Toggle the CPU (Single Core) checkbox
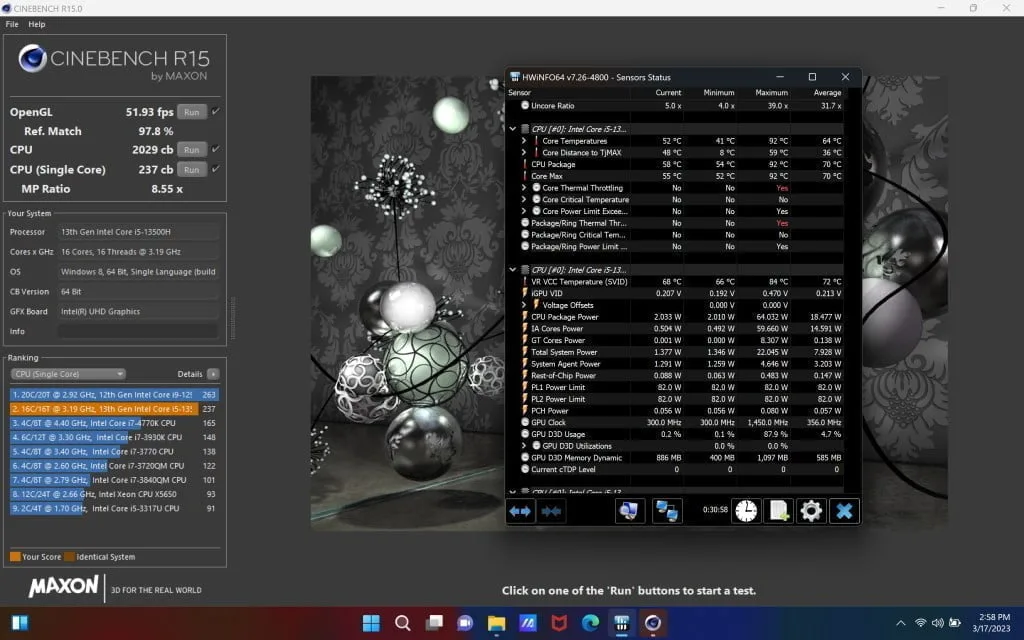The width and height of the screenshot is (1024, 640). point(216,169)
